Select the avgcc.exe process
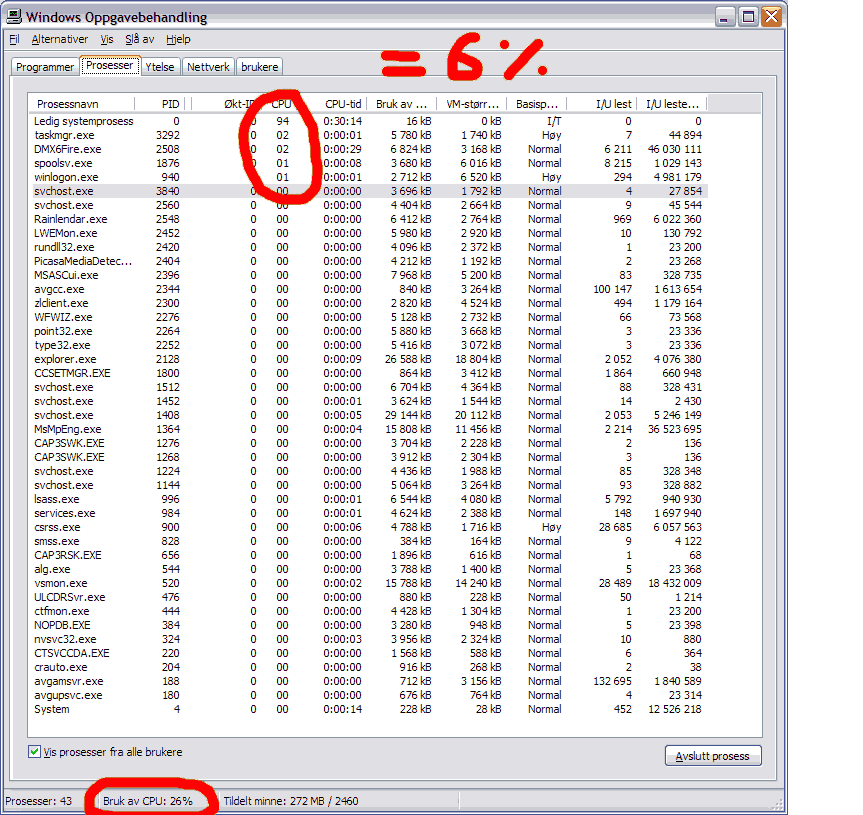This screenshot has width=863, height=815. coord(368,289)
